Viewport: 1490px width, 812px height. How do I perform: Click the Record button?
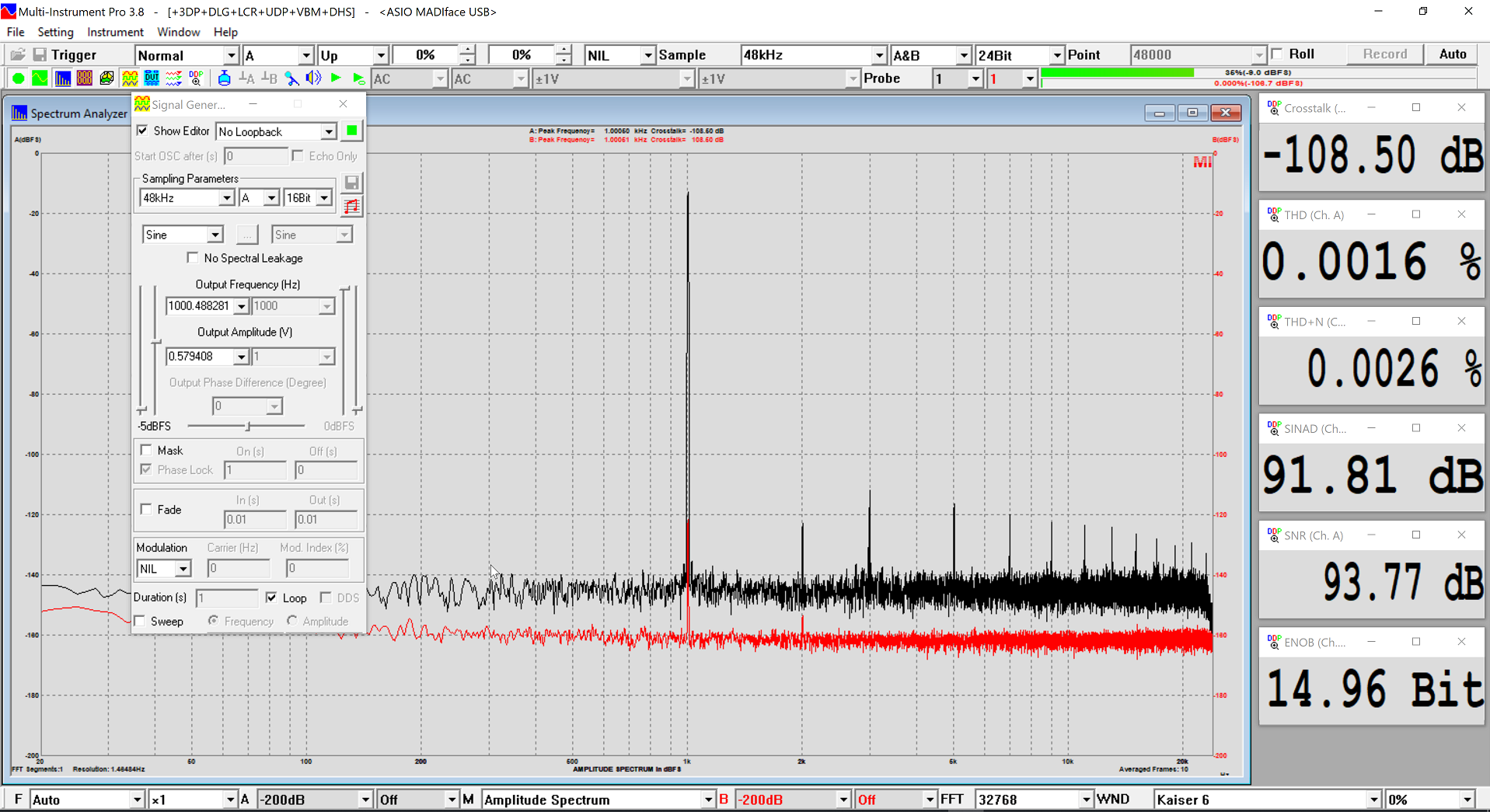tap(1385, 54)
